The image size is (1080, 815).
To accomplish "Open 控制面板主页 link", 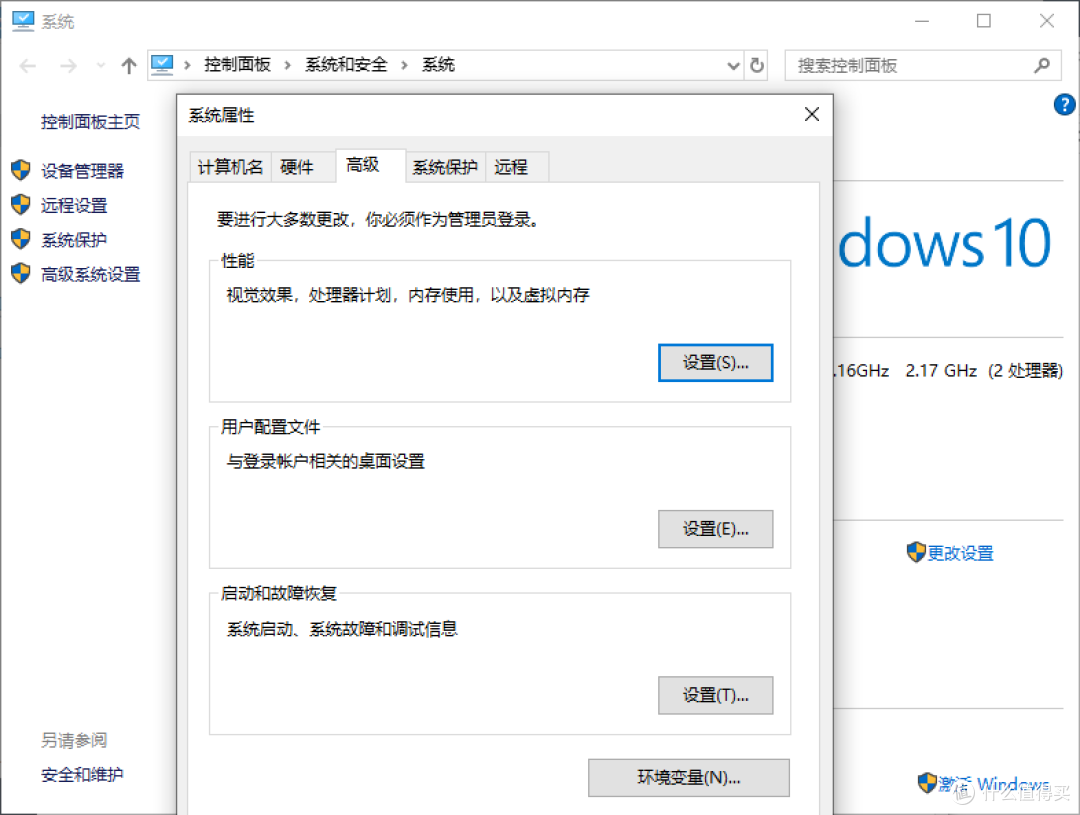I will coord(90,122).
